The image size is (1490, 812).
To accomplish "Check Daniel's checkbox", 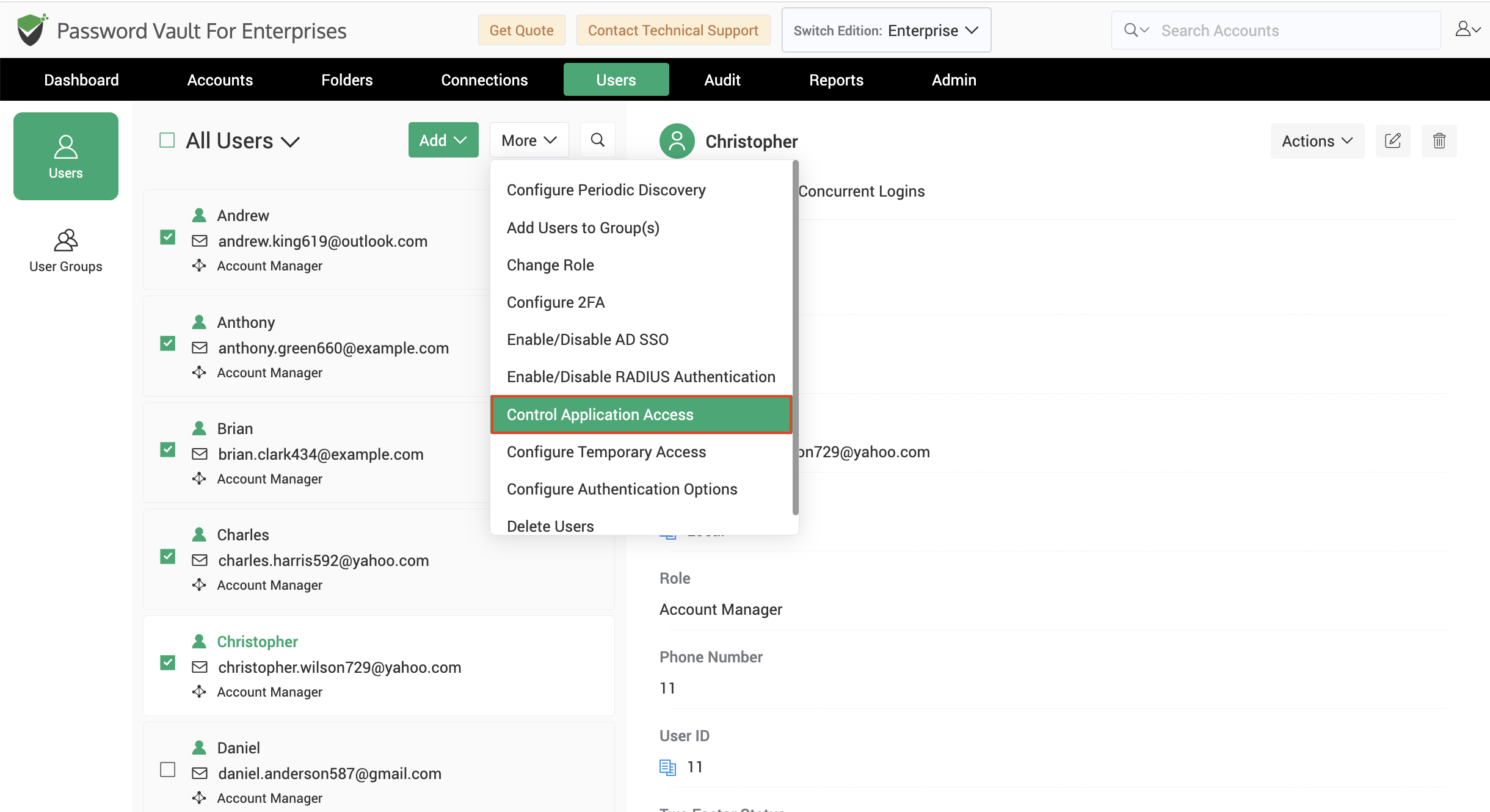I will click(x=168, y=769).
